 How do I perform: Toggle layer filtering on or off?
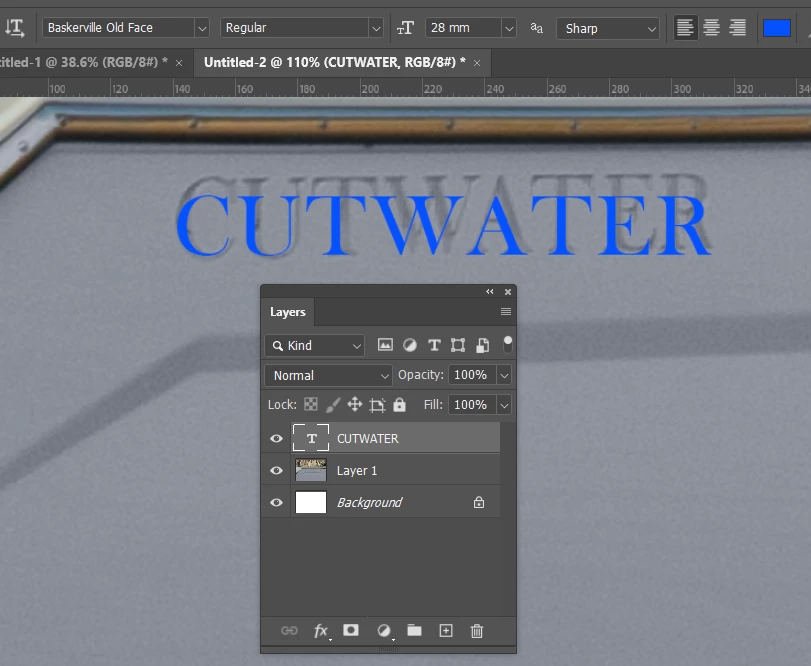pyautogui.click(x=507, y=344)
